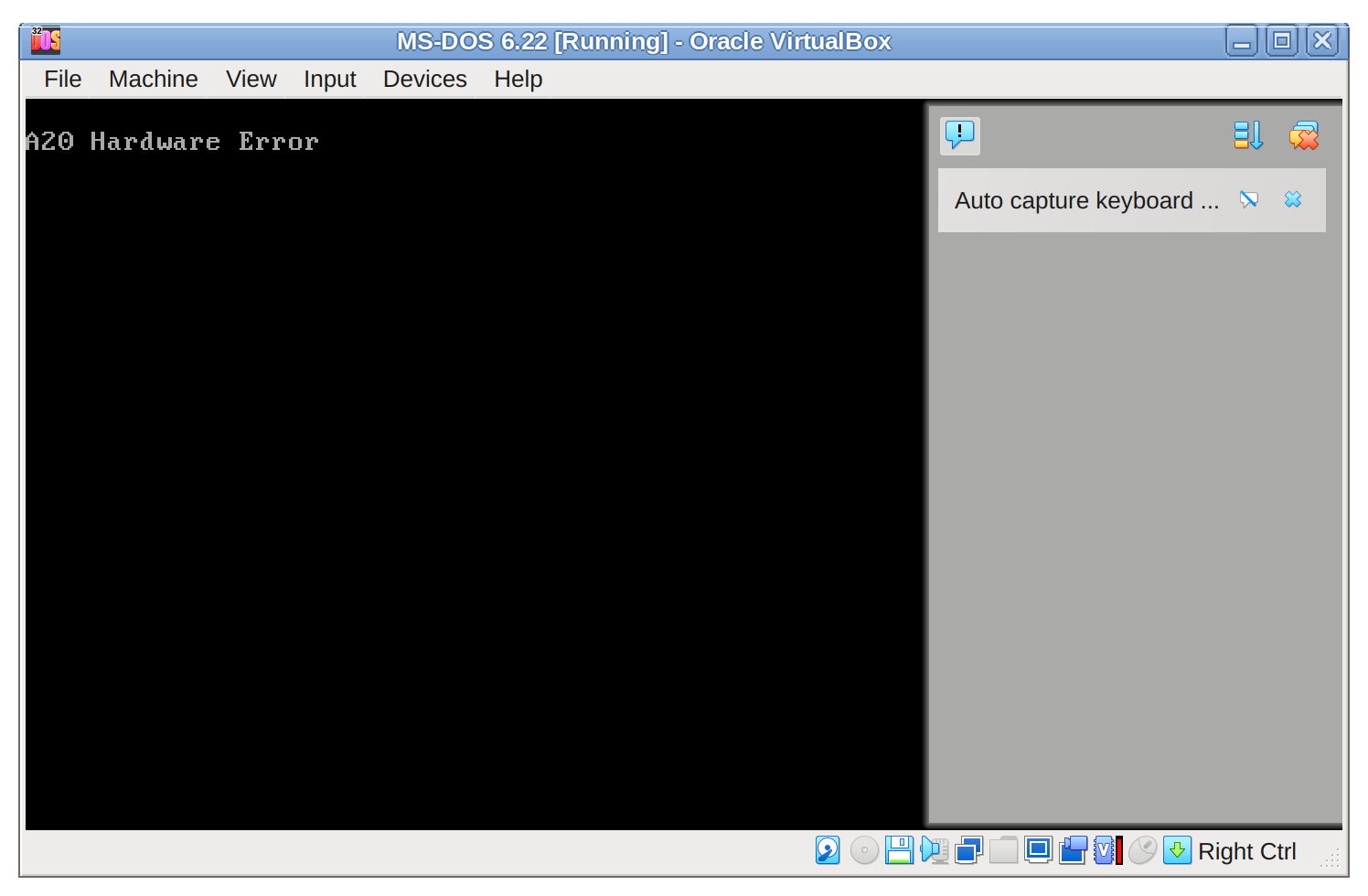Click the DOS icon in the title bar

point(45,40)
